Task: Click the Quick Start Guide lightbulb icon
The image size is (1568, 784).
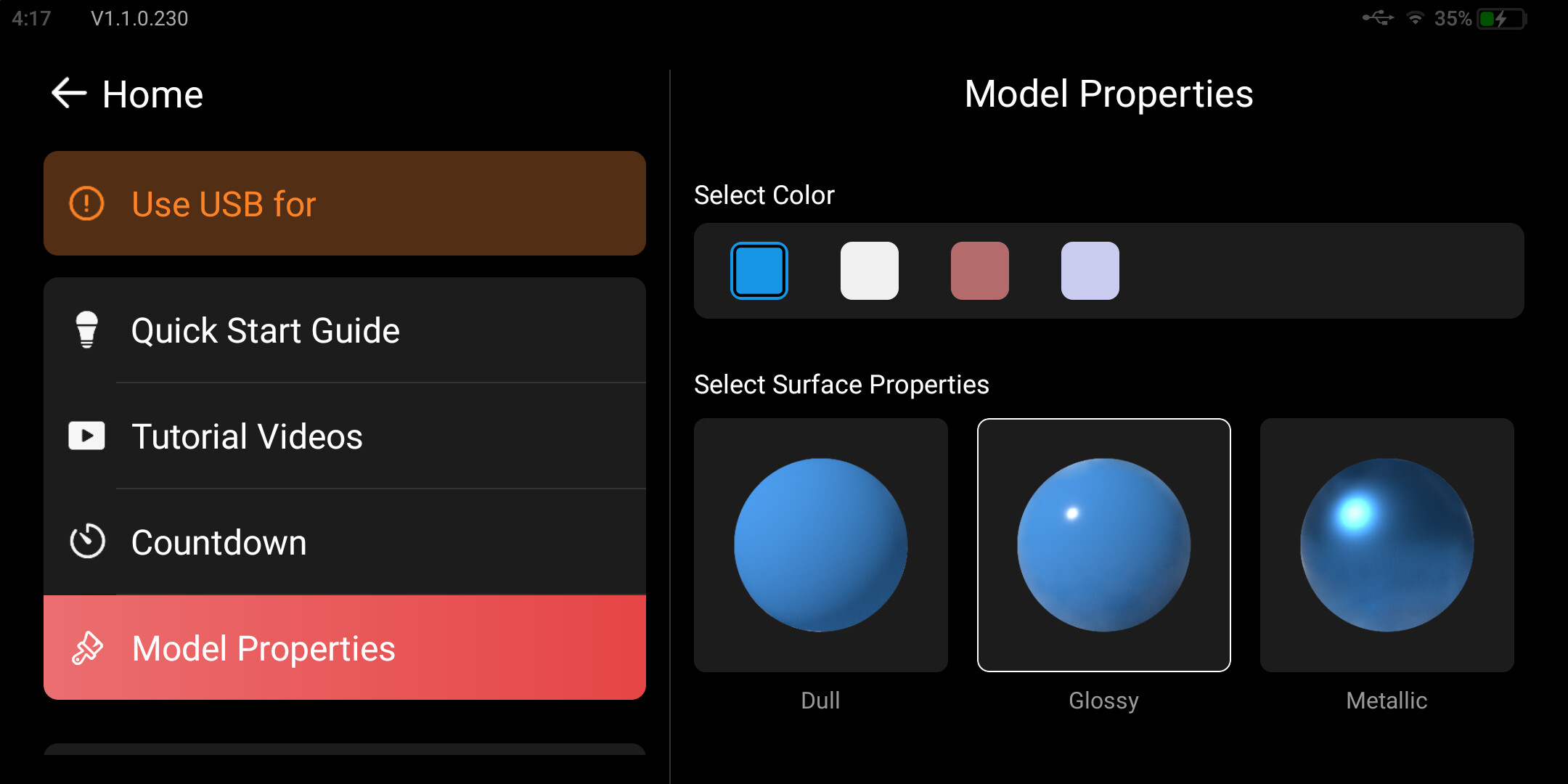Action: [x=87, y=330]
